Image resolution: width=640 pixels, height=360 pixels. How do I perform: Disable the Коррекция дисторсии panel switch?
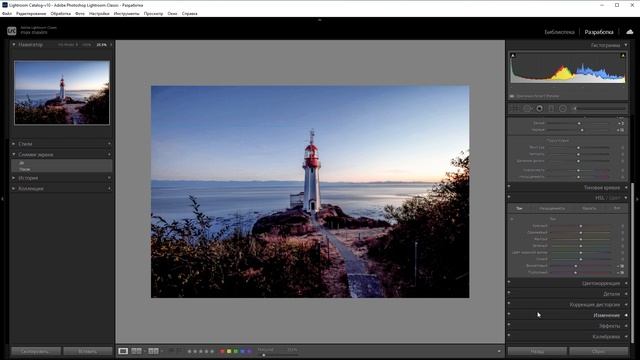pyautogui.click(x=509, y=304)
